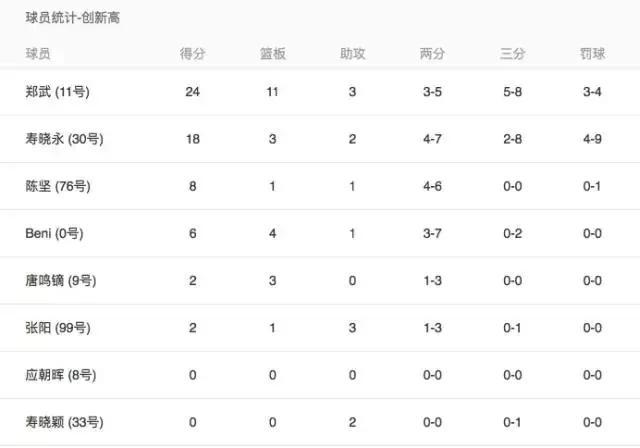This screenshot has width=640, height=448.
Task: Sort by the 得分 column header
Action: click(193, 54)
